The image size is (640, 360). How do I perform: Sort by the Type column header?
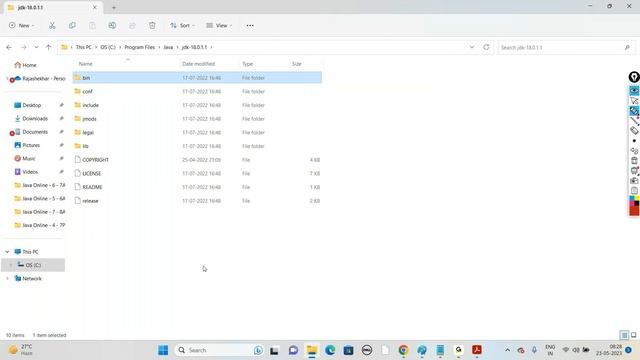point(247,64)
